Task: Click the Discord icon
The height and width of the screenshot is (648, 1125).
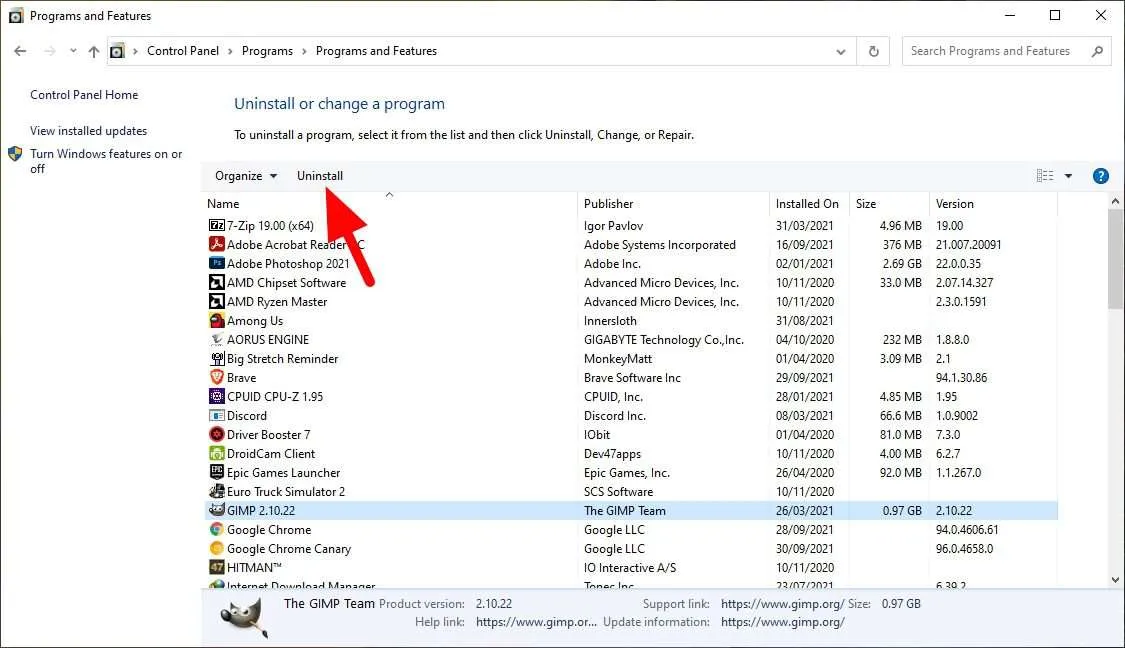Action: [216, 415]
